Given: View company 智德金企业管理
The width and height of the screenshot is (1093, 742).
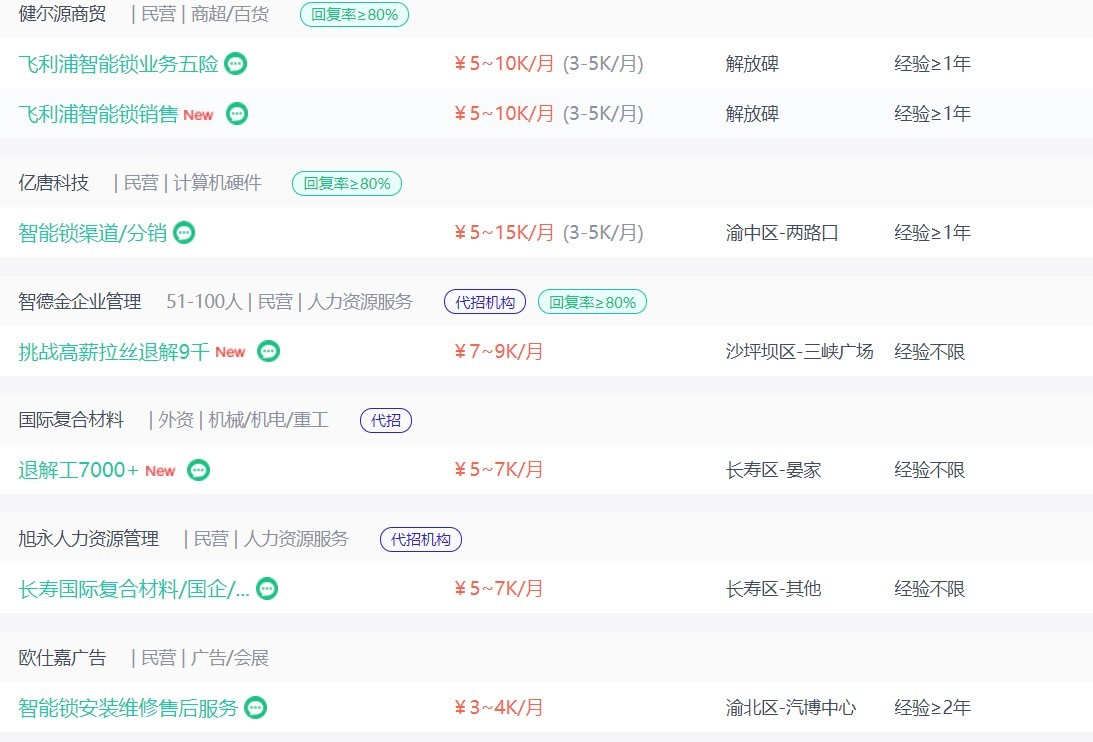Looking at the screenshot, I should tap(80, 301).
